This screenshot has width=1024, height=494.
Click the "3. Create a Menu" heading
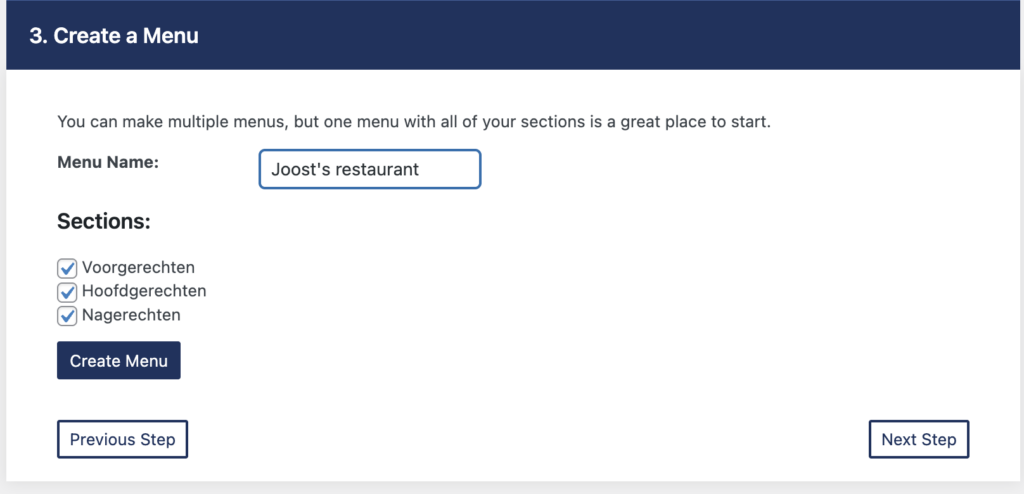pos(114,36)
